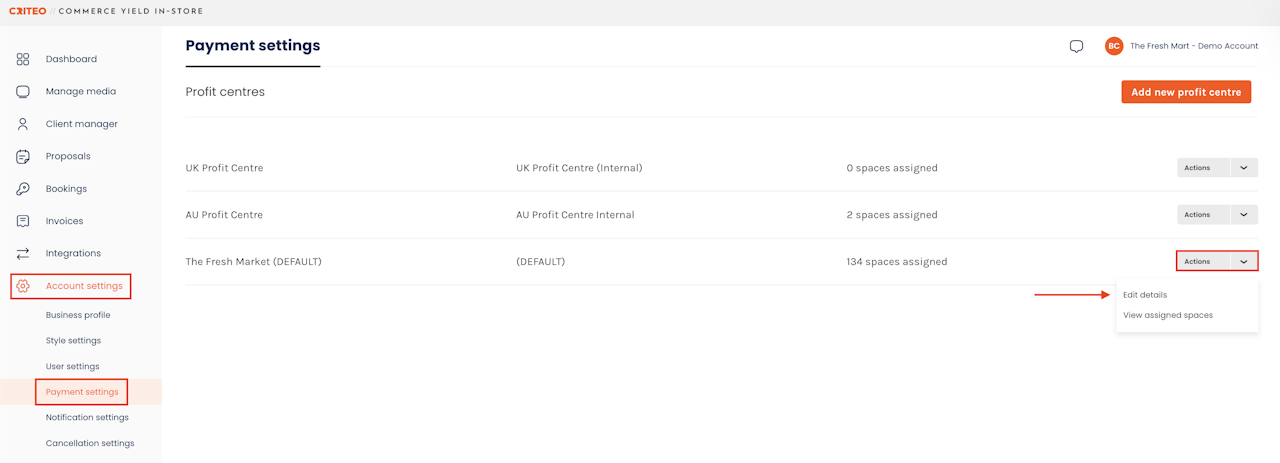
Task: Toggle Actions chevron for The Fresh Market
Action: coord(1243,262)
